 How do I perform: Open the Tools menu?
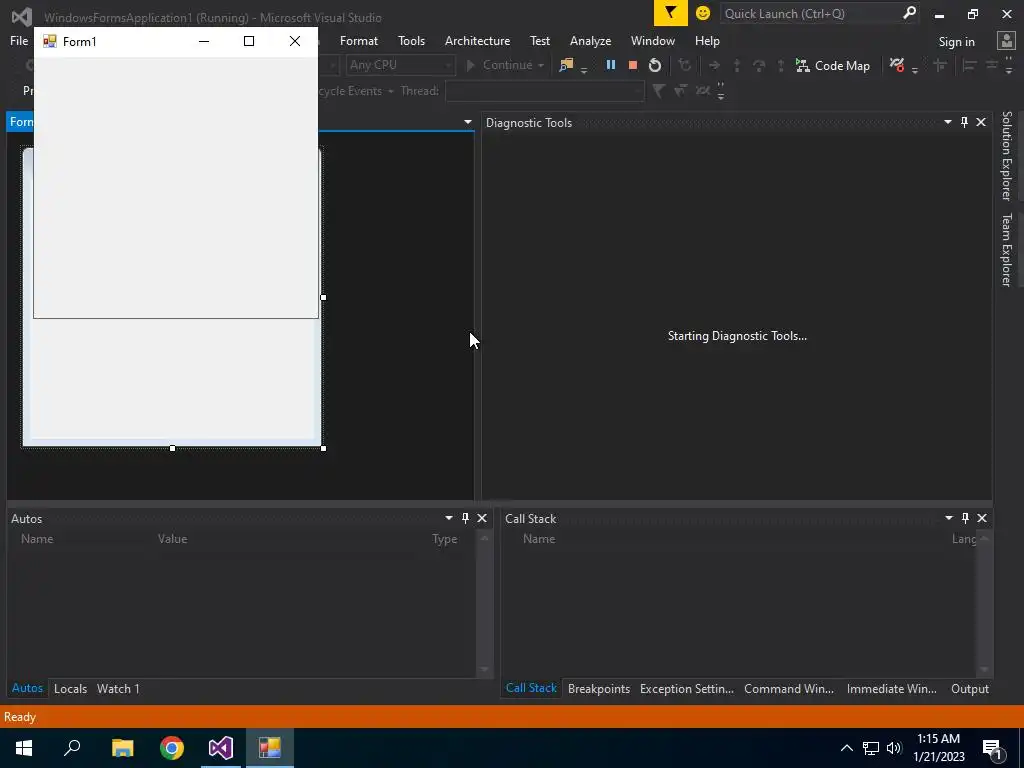(411, 40)
